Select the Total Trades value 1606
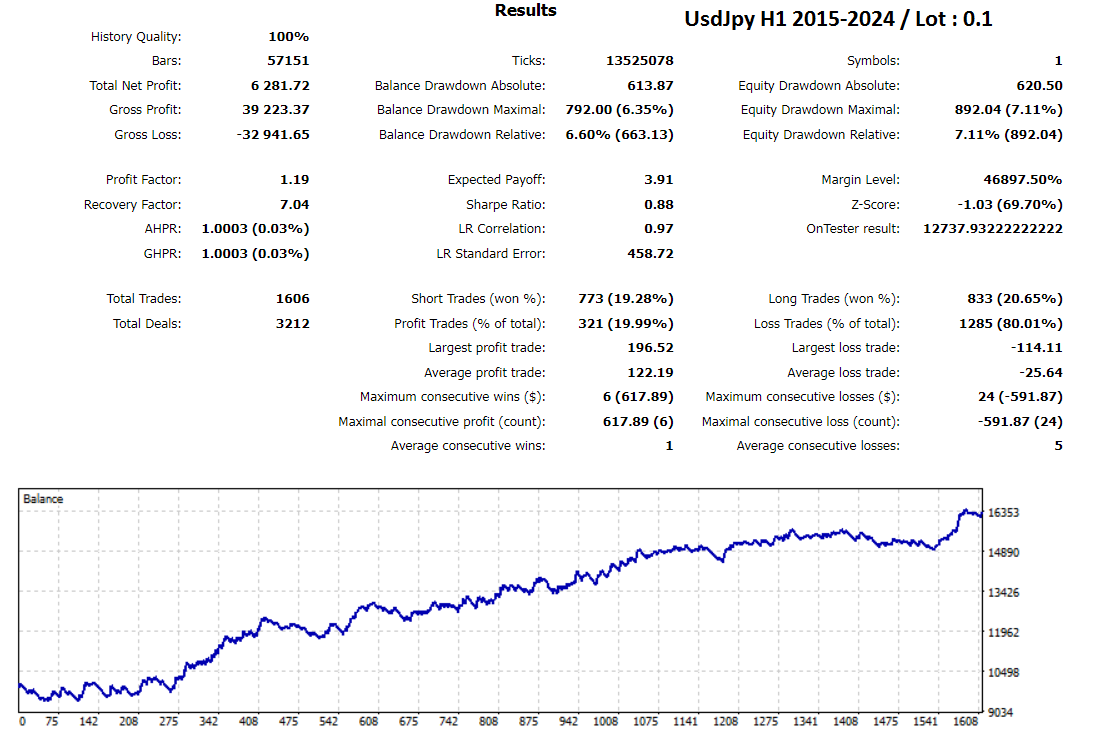This screenshot has width=1097, height=744. [x=292, y=299]
